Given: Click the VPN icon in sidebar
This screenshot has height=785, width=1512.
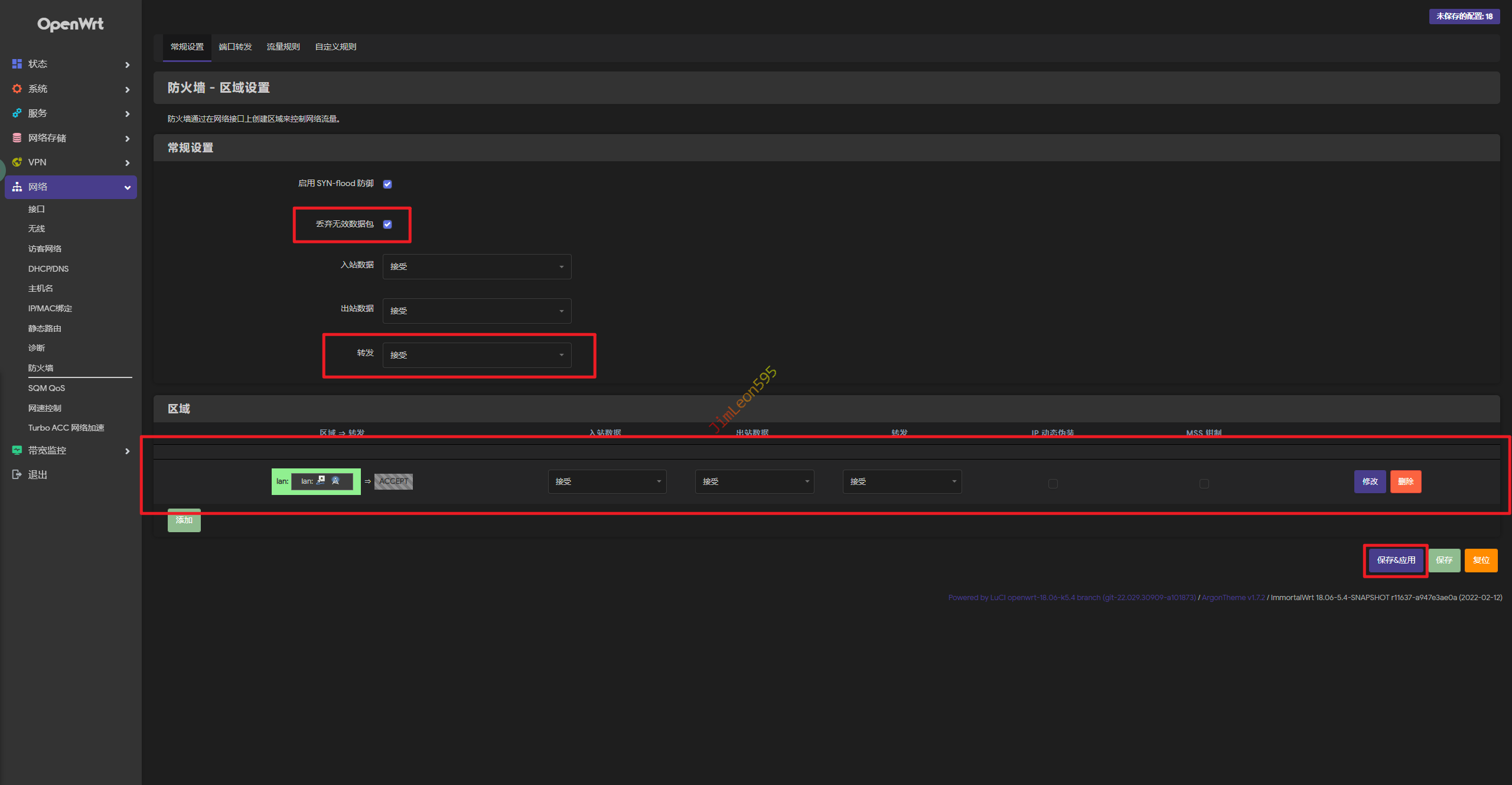Looking at the screenshot, I should tap(17, 162).
